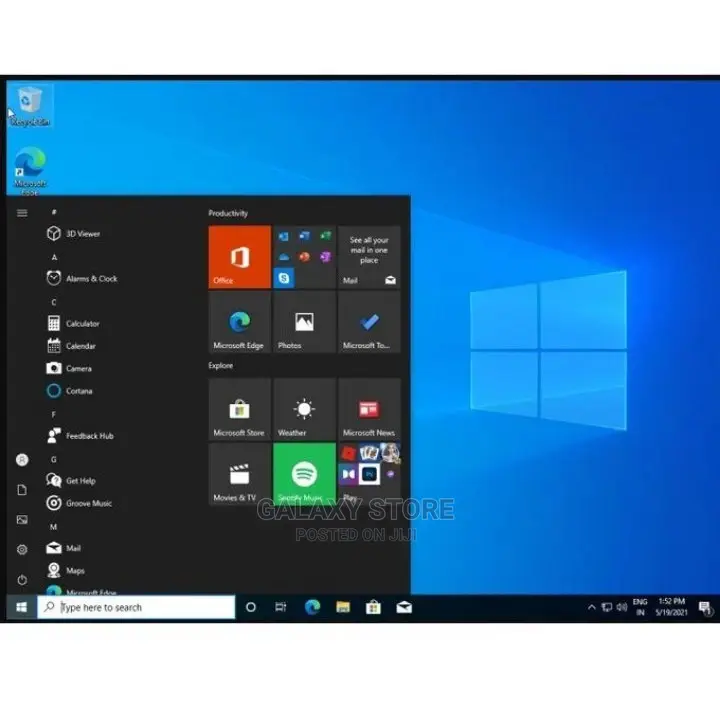
Task: Open the Play games folder tile
Action: pyautogui.click(x=369, y=474)
